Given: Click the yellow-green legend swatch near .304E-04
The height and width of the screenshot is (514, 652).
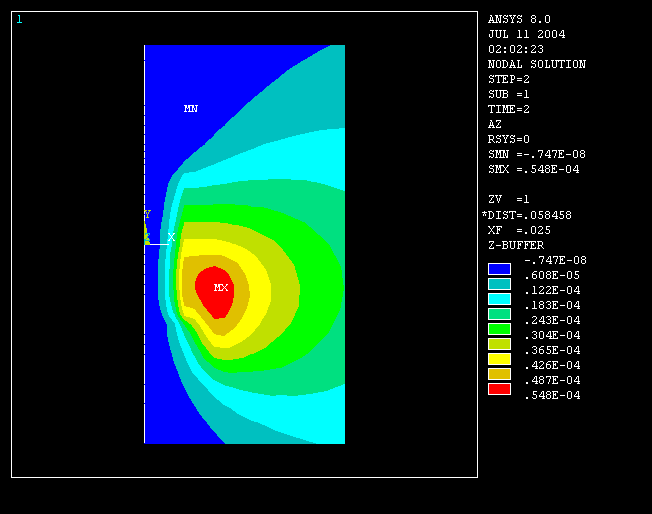Looking at the screenshot, I should tap(499, 344).
